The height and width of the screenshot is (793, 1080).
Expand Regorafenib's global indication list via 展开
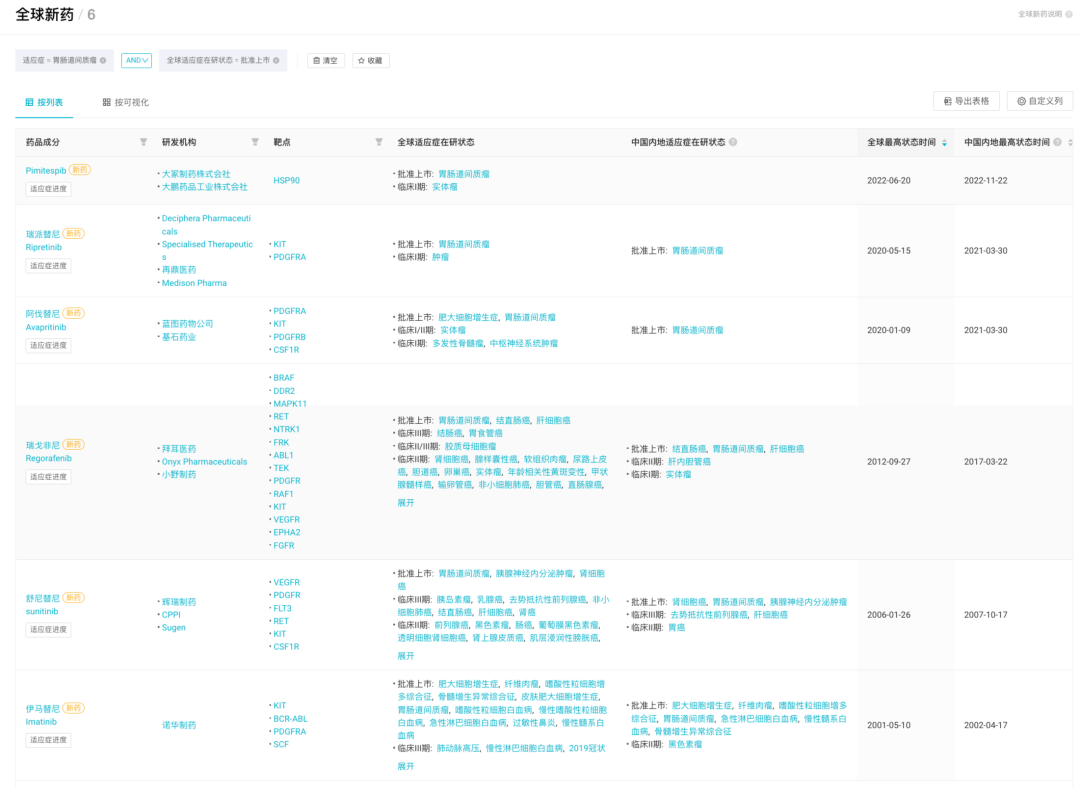(405, 503)
